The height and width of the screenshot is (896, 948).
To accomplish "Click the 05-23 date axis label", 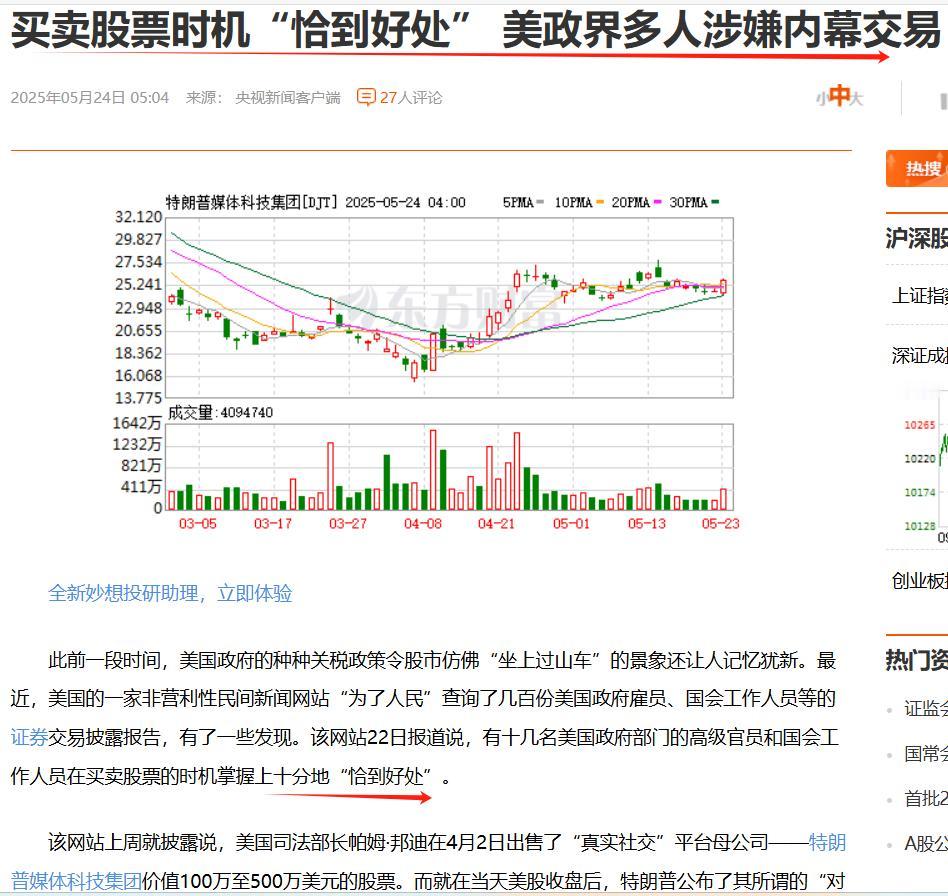I will click(721, 524).
